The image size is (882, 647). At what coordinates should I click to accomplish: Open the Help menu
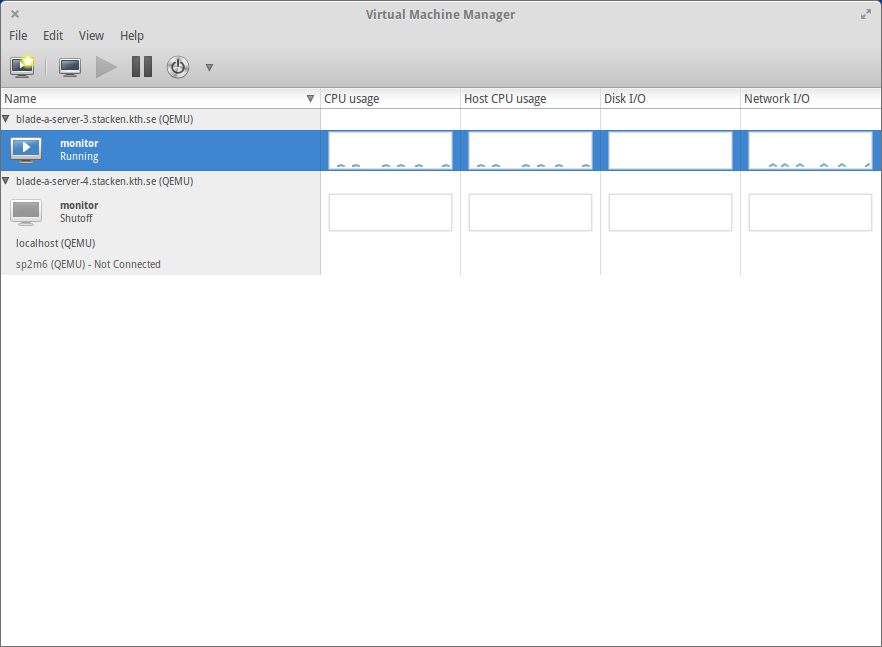tap(132, 35)
